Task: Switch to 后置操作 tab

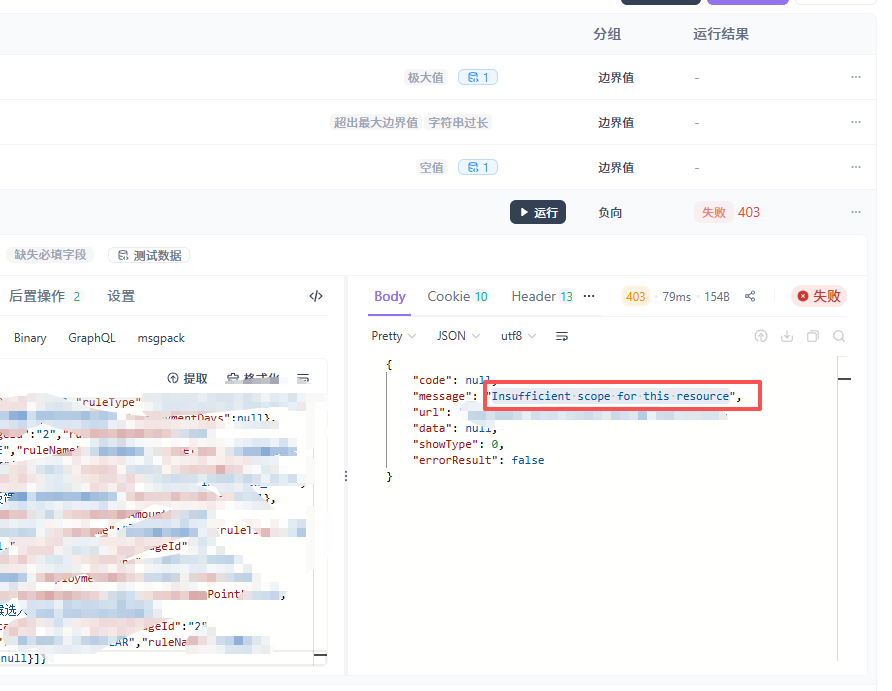Action: 46,296
